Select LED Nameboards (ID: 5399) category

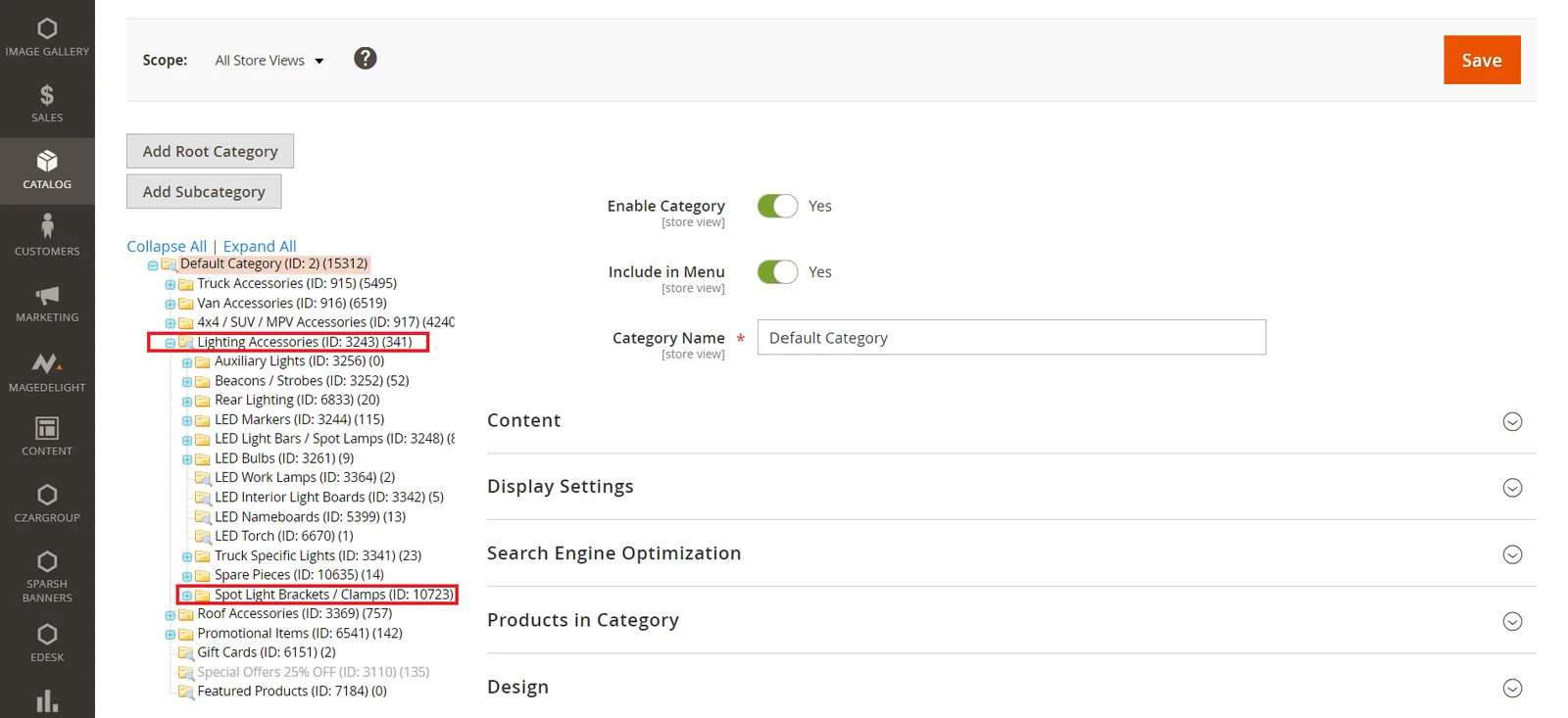(310, 516)
